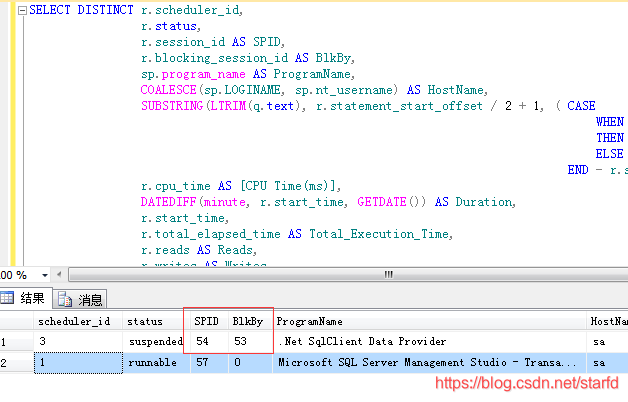Click the editor horizontal scrollbar thumb

point(388,275)
